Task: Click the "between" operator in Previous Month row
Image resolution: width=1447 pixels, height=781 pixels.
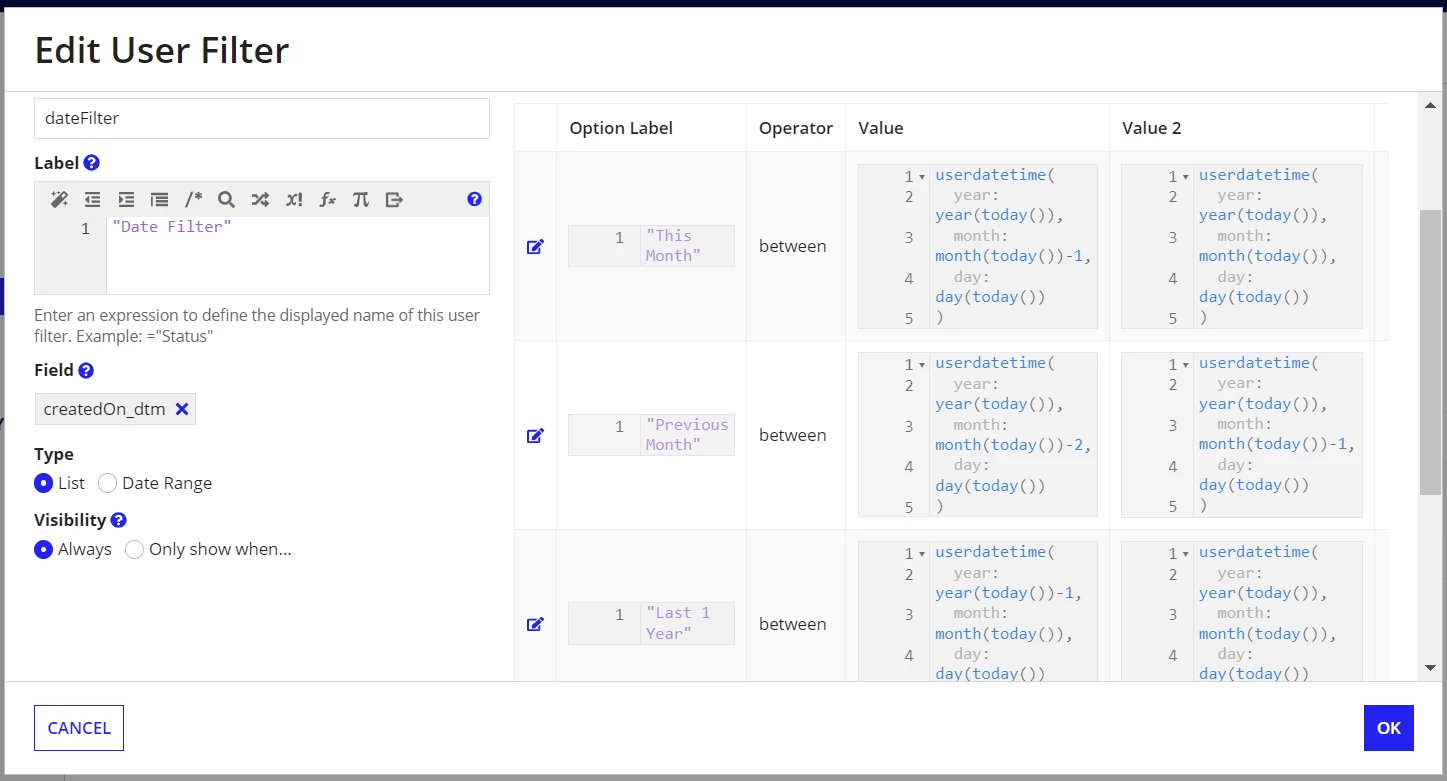Action: 792,435
